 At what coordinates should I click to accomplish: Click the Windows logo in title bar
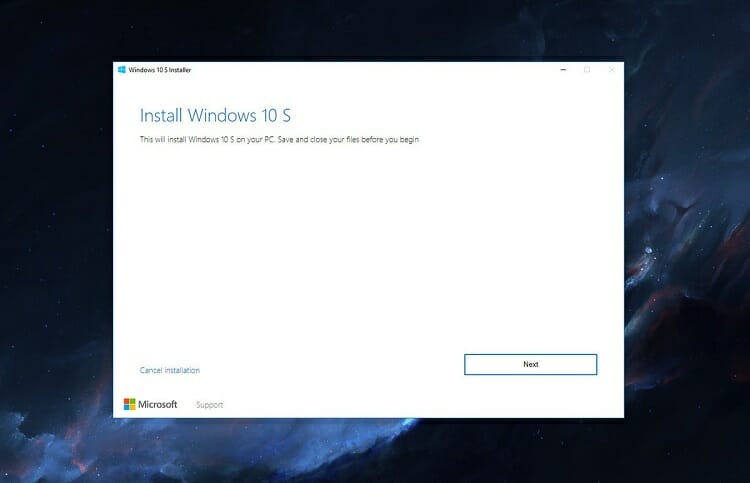[x=122, y=70]
